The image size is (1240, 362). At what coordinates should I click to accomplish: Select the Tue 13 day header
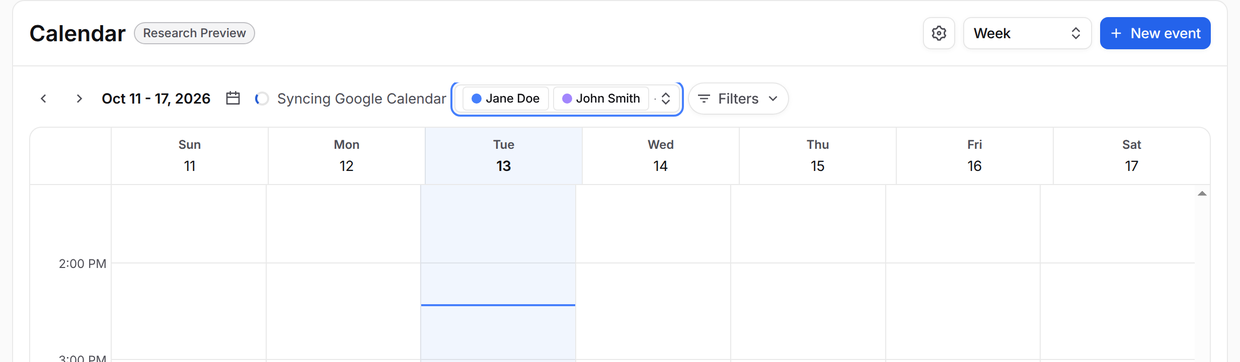503,155
